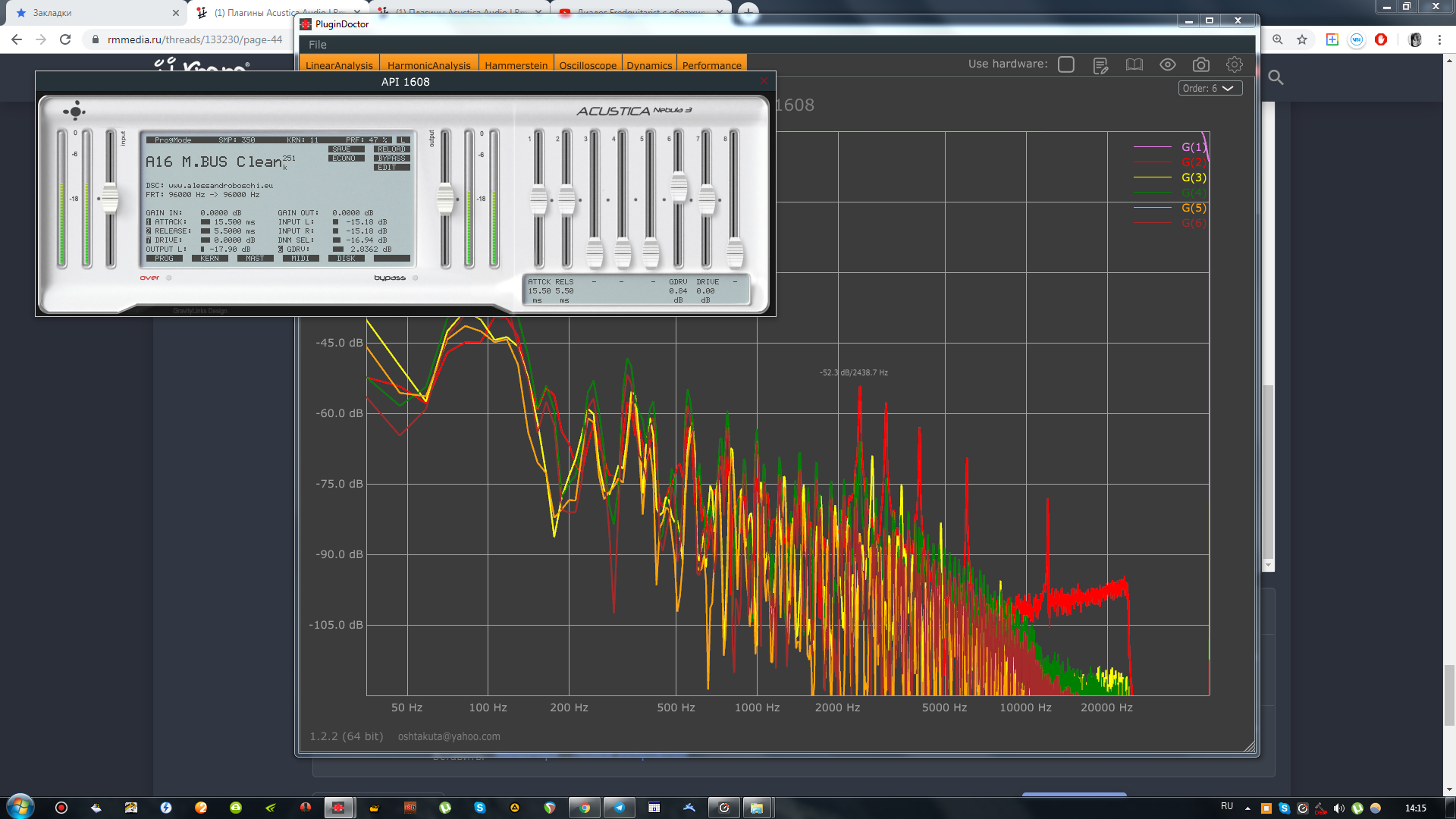Screen dimensions: 1456x819
Task: Bookmark the page with star icon
Action: 1302,39
